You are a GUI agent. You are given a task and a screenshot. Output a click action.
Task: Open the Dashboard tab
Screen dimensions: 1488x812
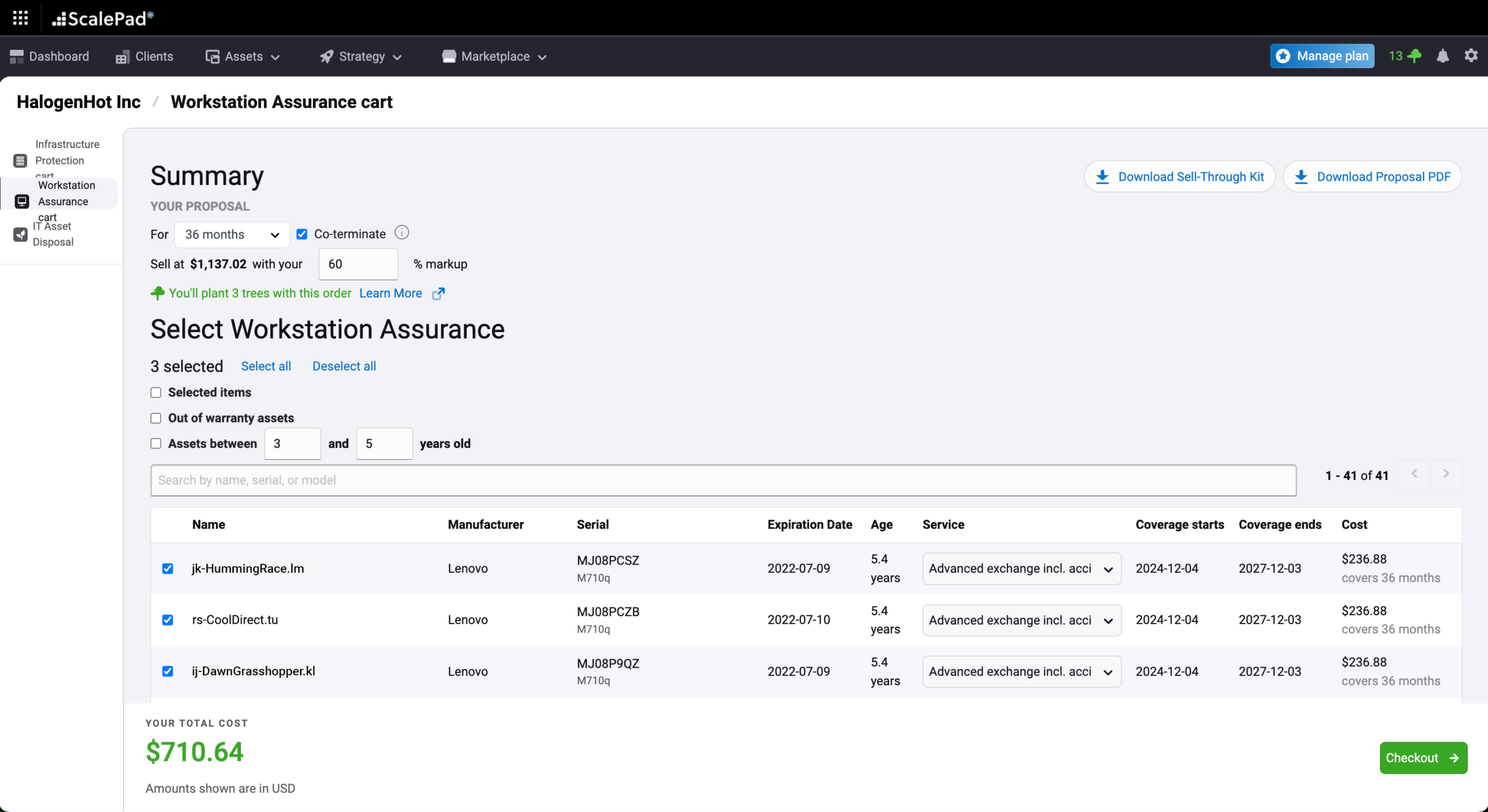click(49, 56)
